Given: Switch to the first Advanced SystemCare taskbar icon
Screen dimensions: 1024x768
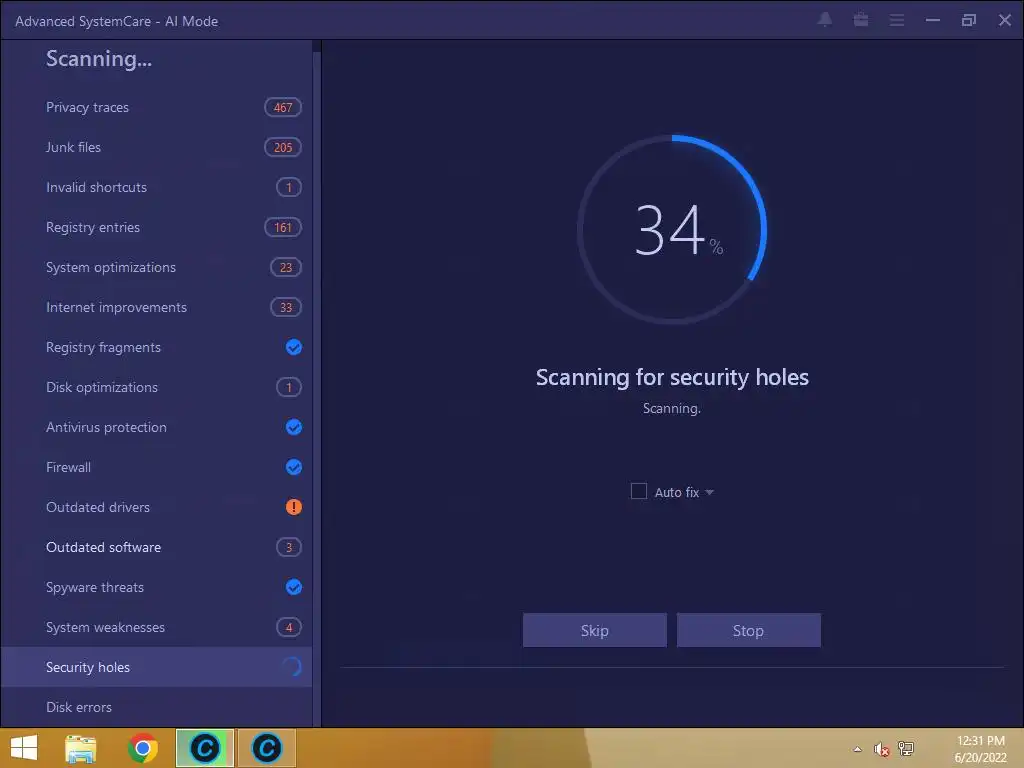Looking at the screenshot, I should [204, 748].
